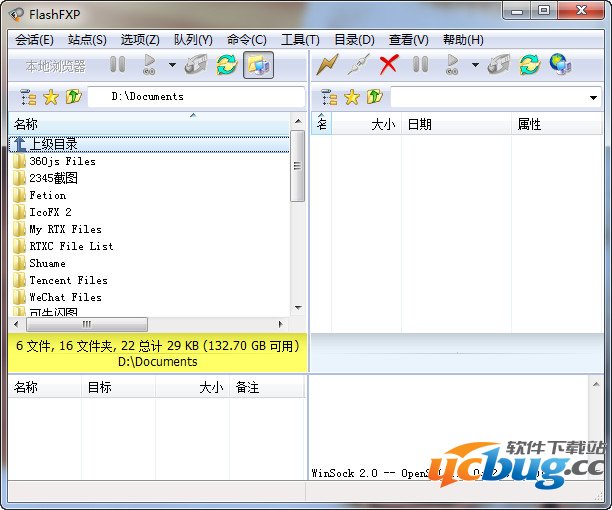Open the remote transfer arrow dropdown
This screenshot has height=510, width=612.
click(x=475, y=66)
